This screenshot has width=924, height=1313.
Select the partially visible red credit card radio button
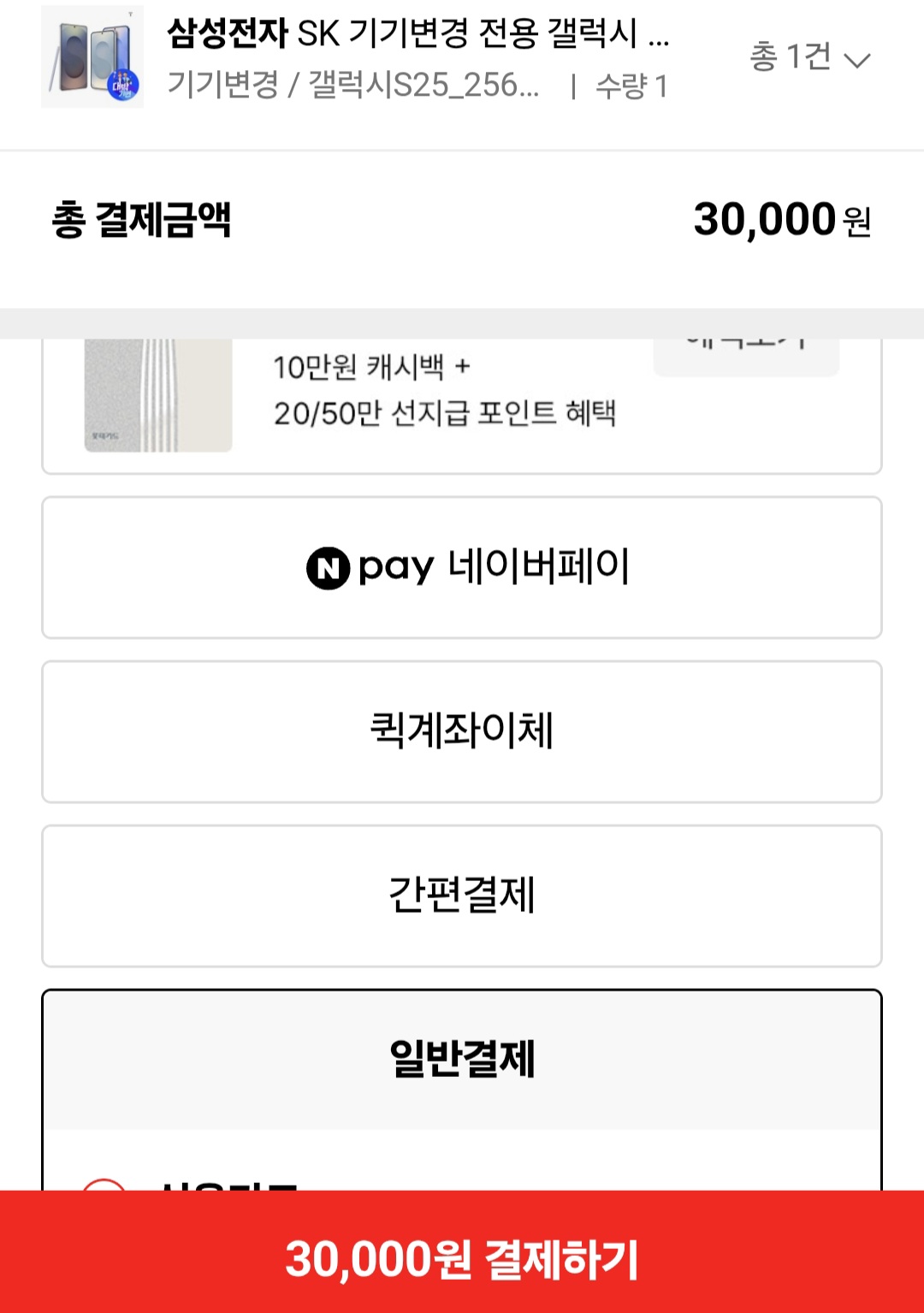click(104, 1184)
